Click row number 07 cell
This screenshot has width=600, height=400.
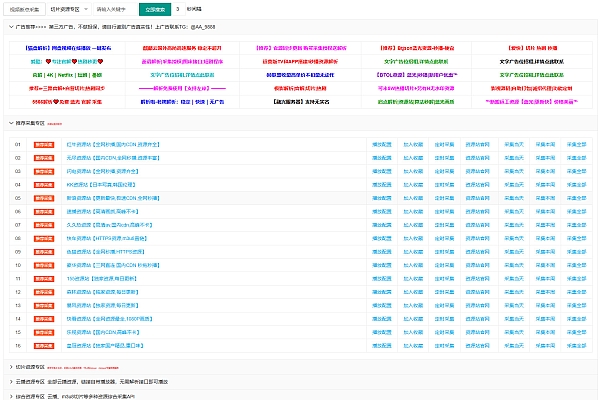(18, 225)
